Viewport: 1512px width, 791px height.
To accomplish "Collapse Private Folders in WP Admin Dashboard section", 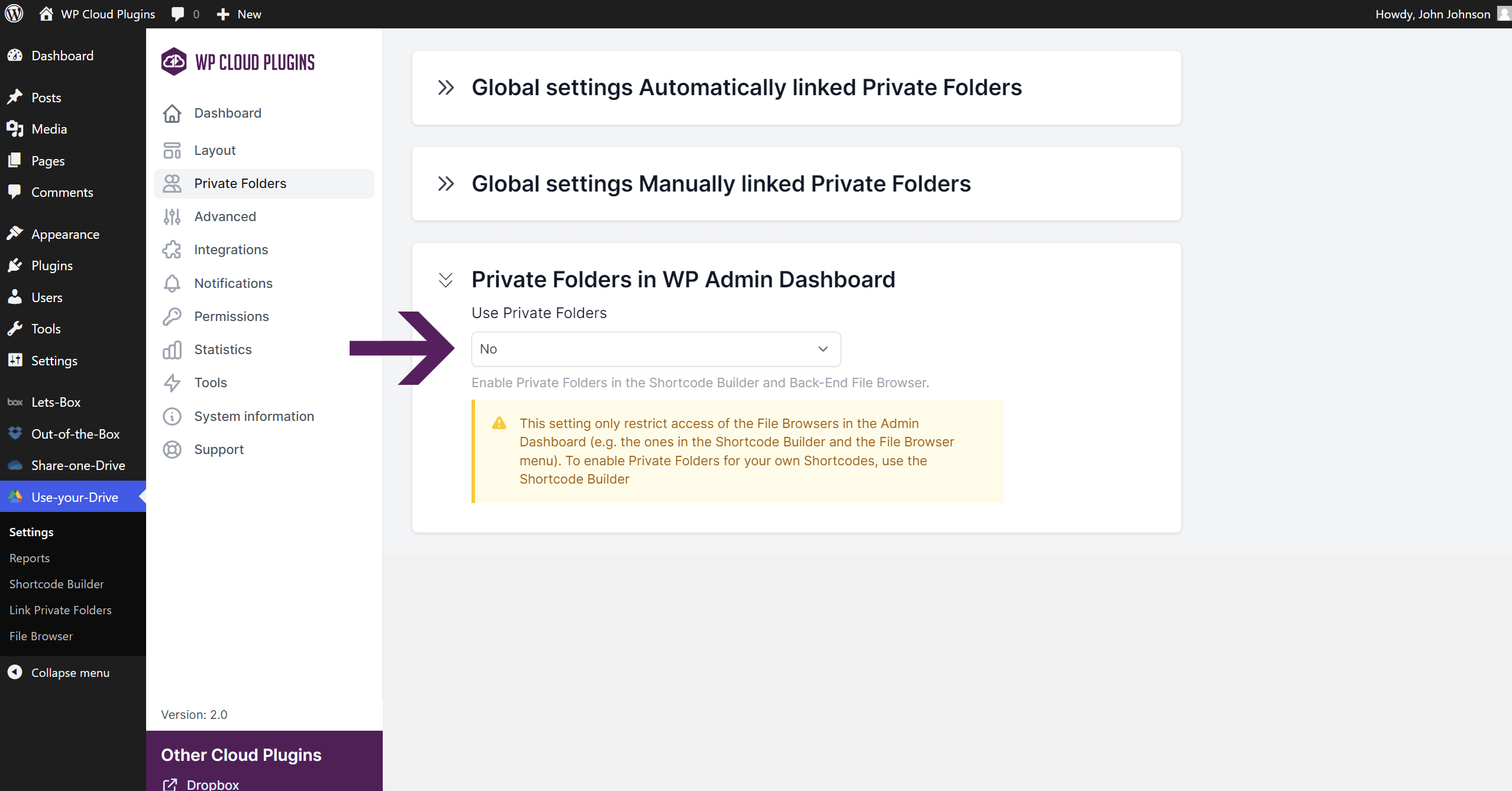I will [x=446, y=280].
